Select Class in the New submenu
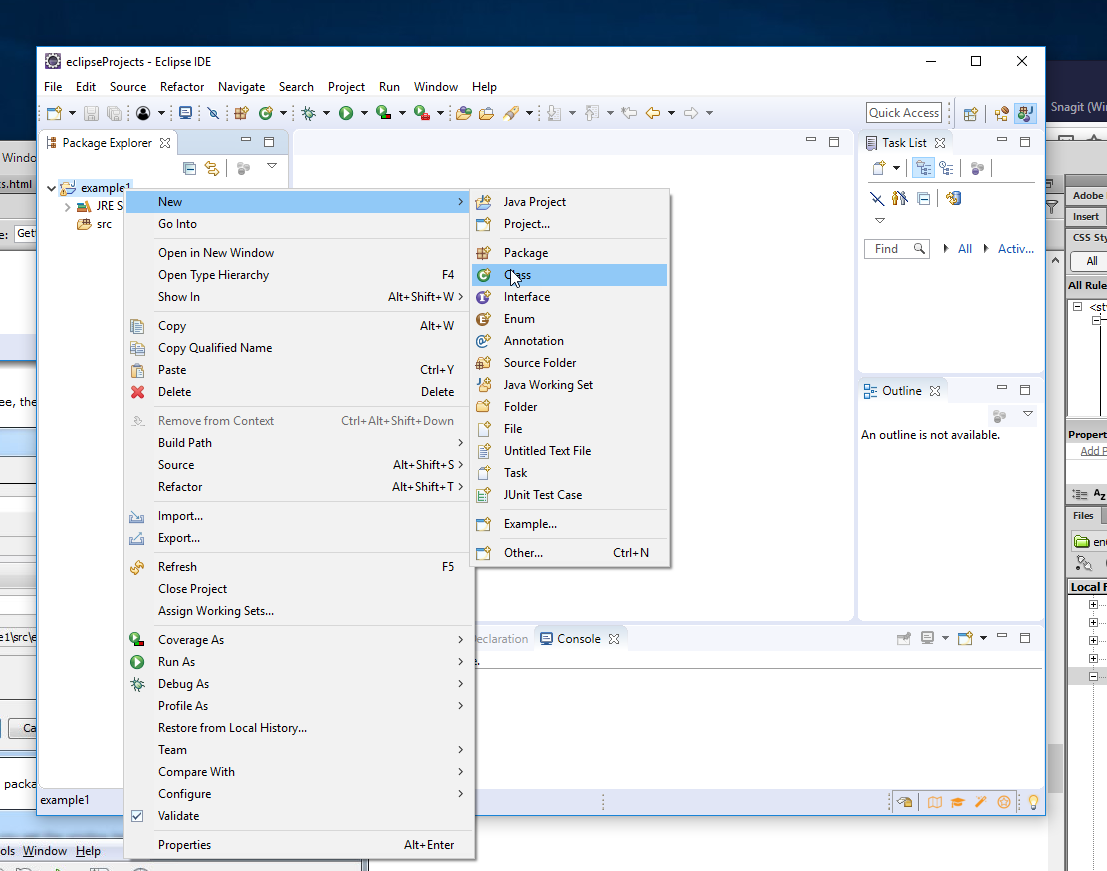Viewport: 1107px width, 871px height. tap(569, 275)
